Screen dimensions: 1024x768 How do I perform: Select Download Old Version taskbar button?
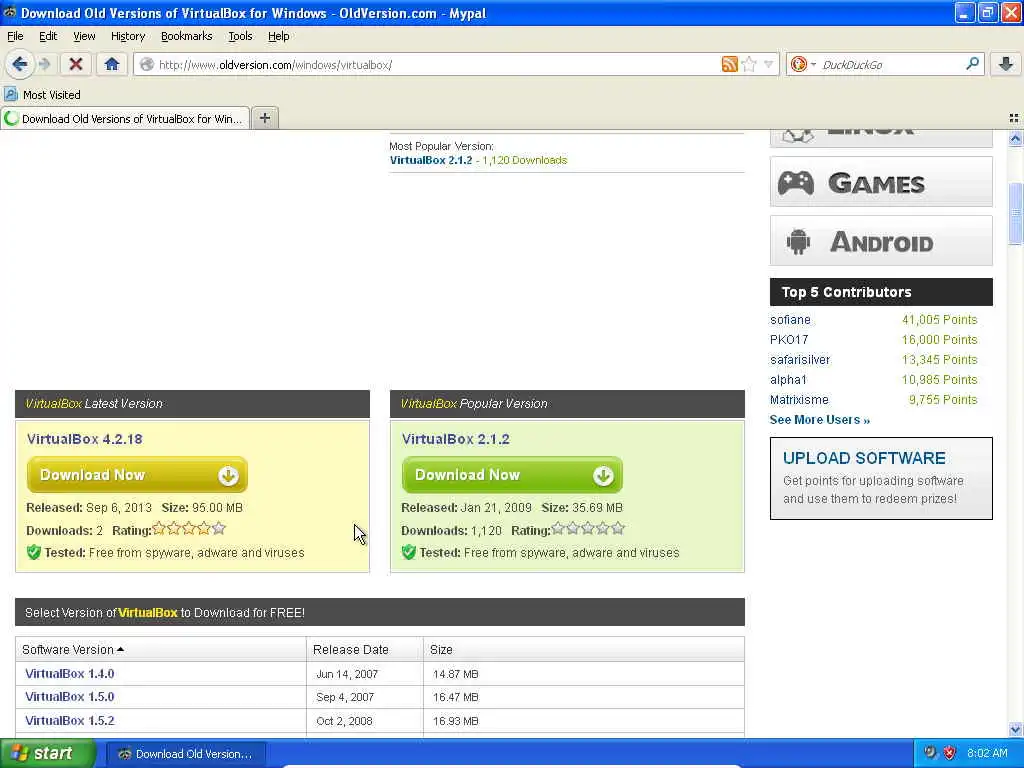185,754
